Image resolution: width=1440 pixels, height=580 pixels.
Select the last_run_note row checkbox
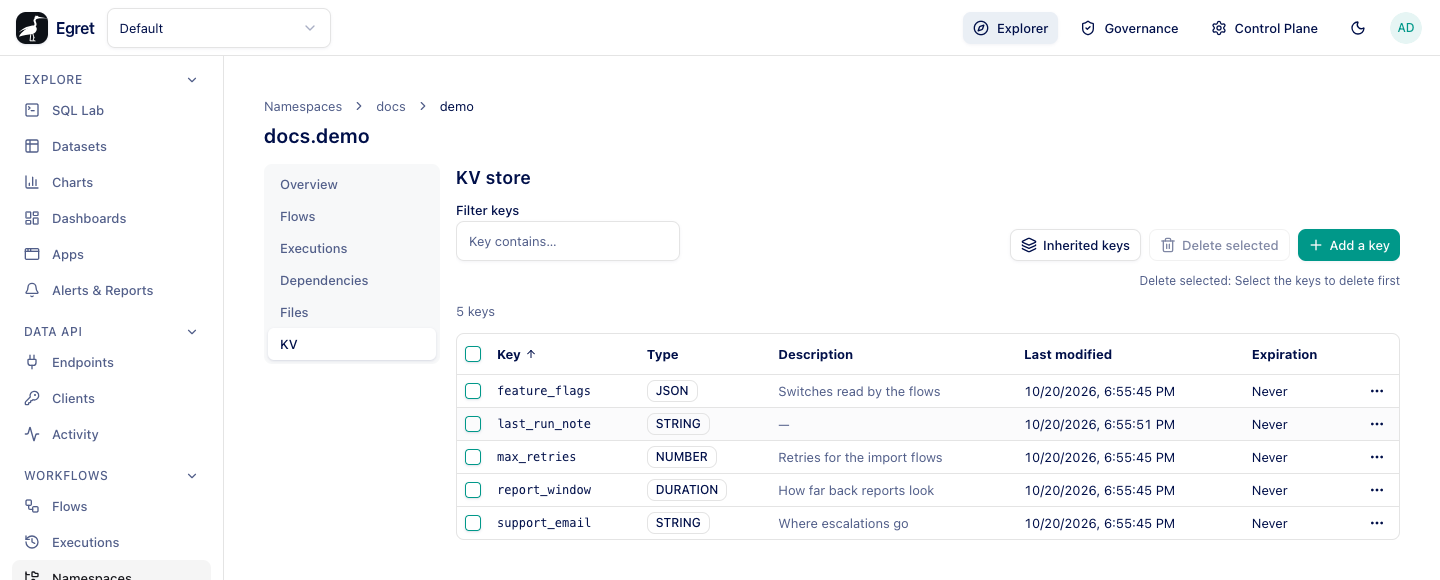(473, 424)
